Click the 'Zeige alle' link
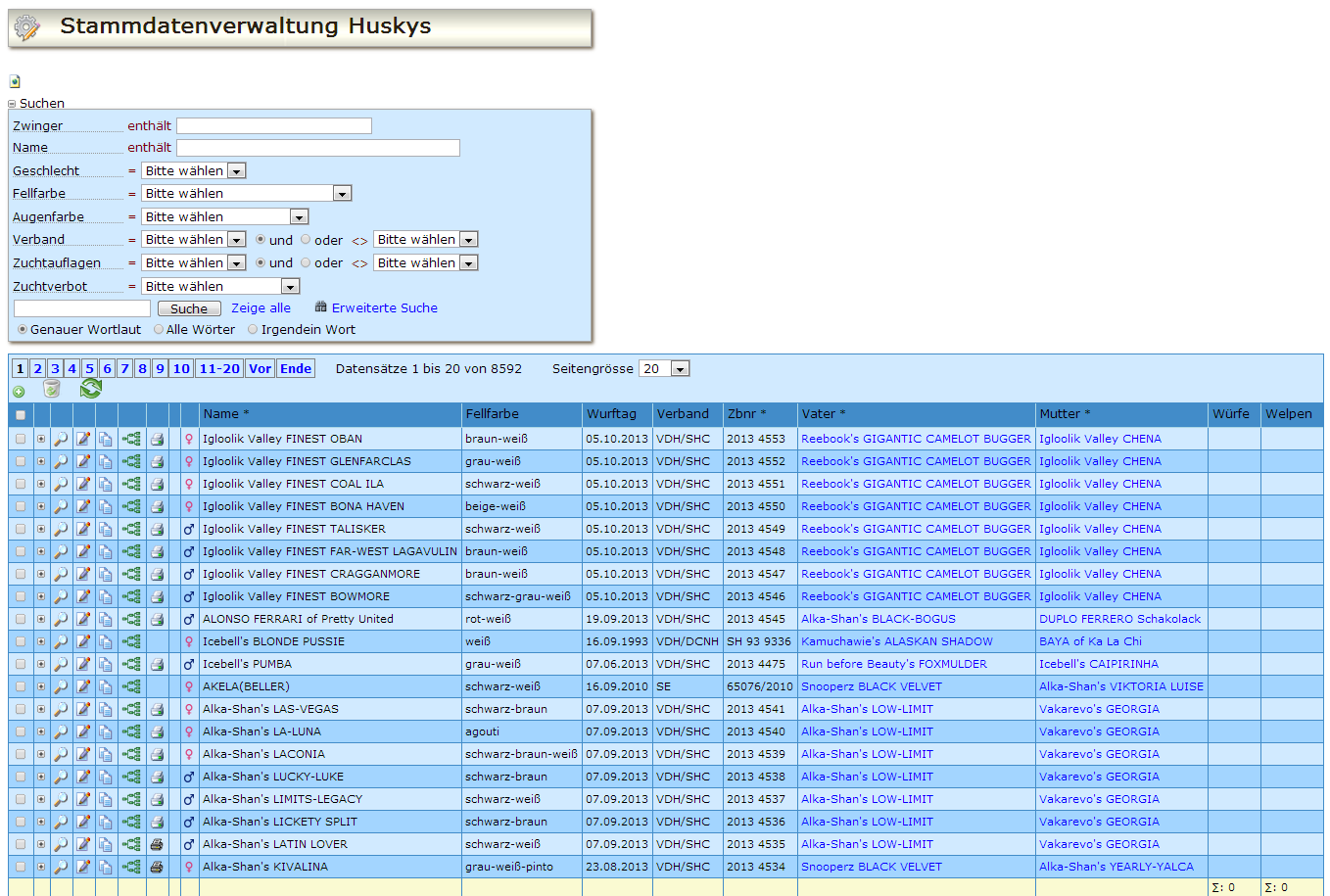Viewport: 1330px width, 896px height. point(261,307)
